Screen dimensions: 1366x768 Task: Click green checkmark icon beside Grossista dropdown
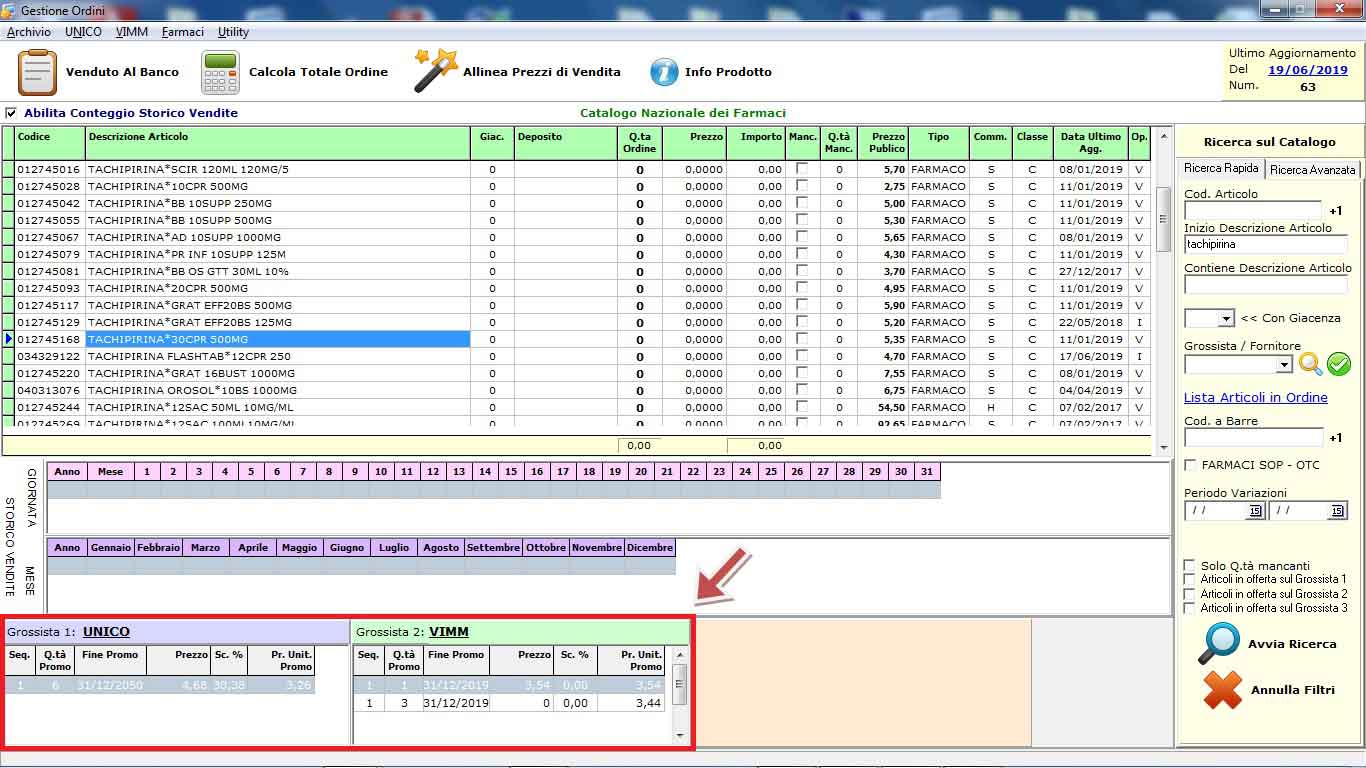coord(1339,365)
